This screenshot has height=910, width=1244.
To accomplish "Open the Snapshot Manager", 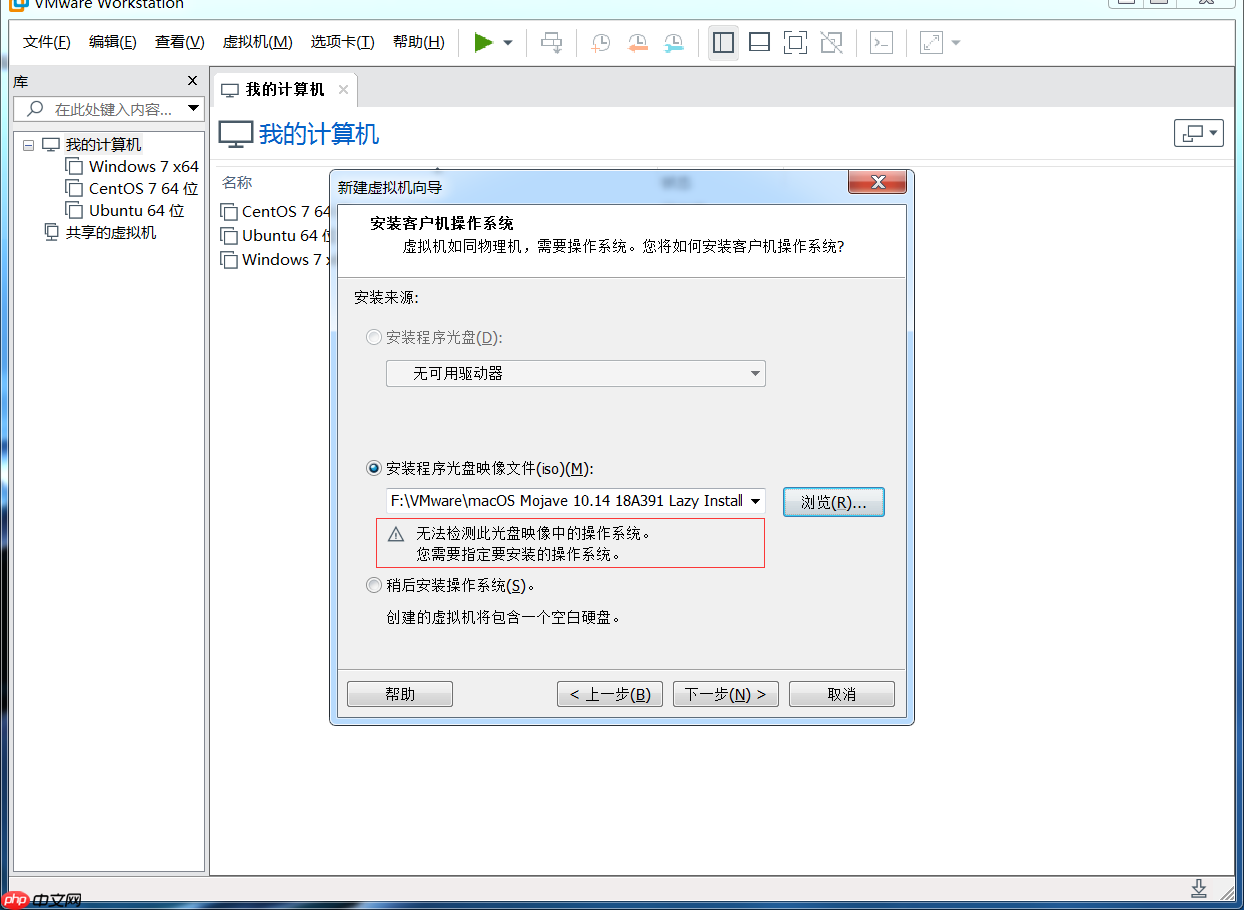I will [673, 42].
